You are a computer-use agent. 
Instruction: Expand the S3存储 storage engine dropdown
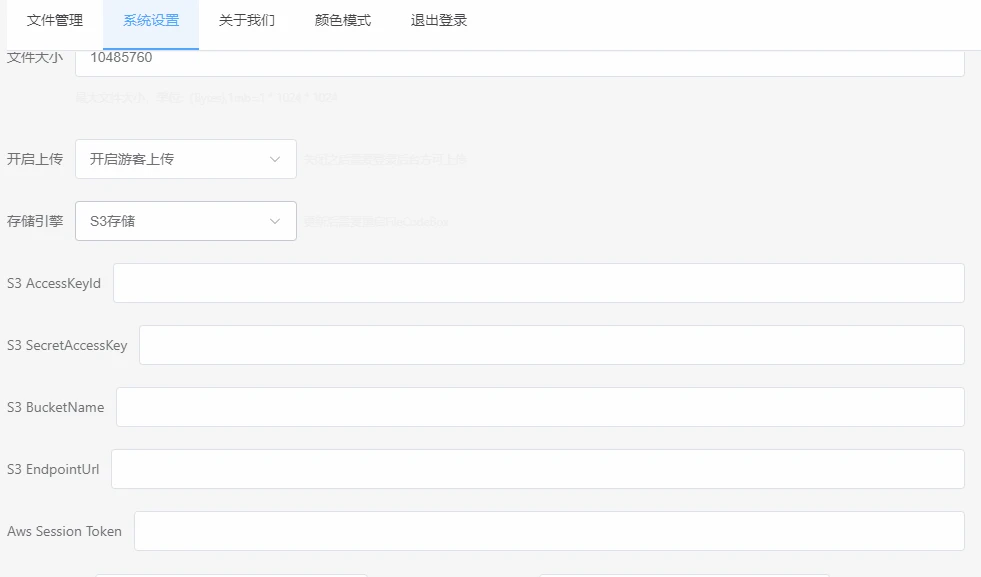[x=185, y=221]
